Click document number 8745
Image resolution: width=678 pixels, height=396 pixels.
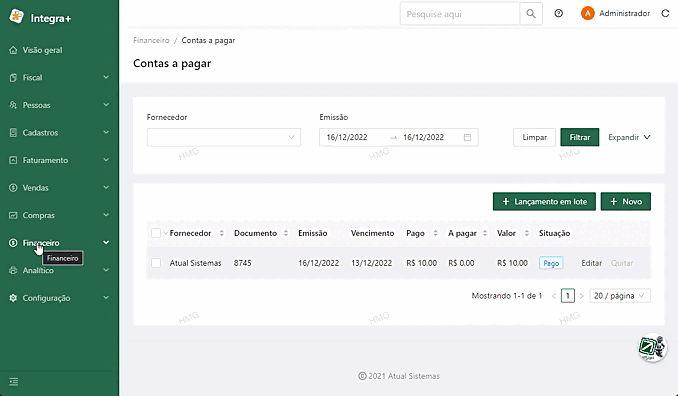[x=243, y=263]
